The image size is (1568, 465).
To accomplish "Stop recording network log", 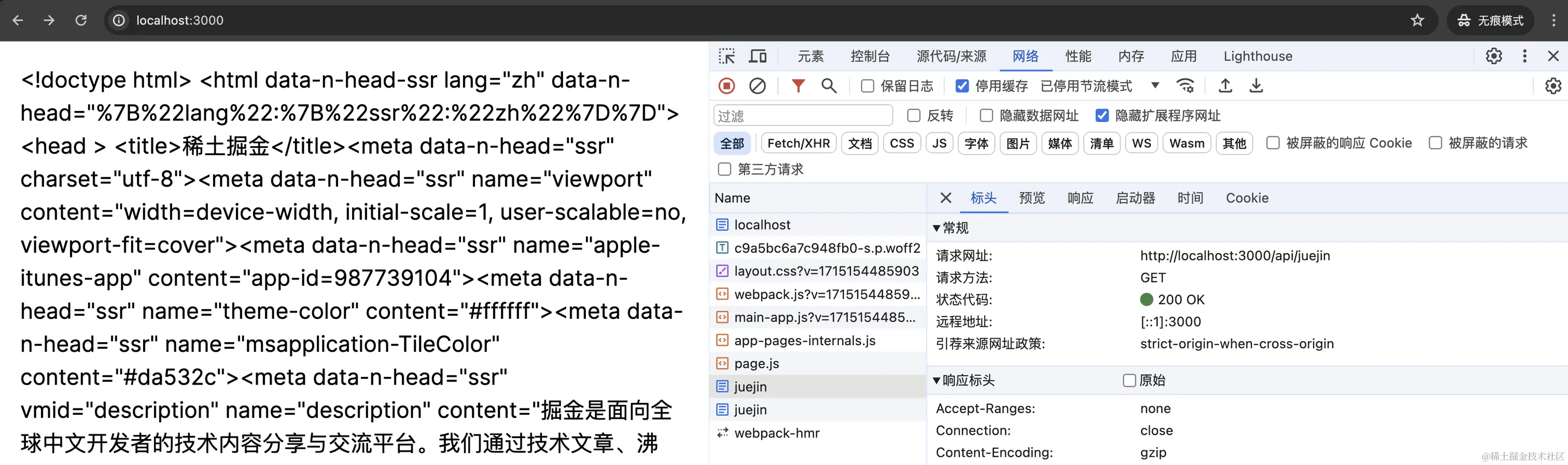I will pos(727,86).
